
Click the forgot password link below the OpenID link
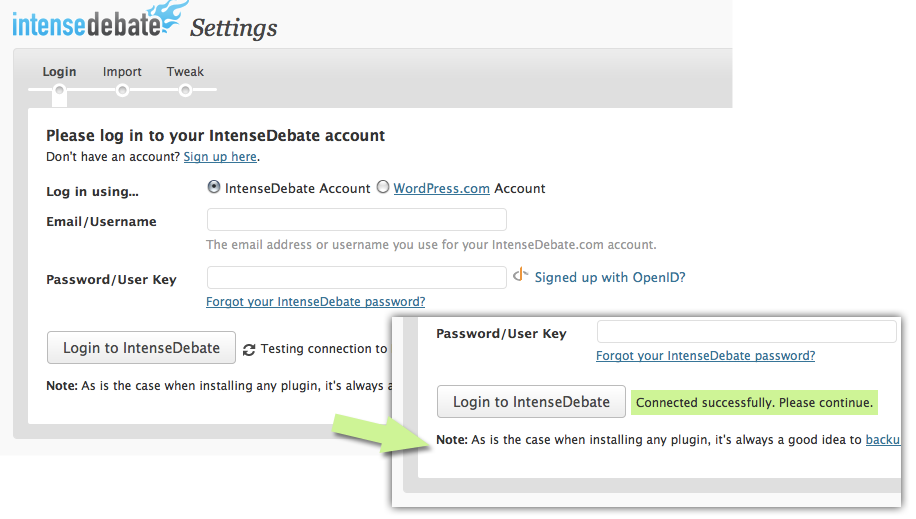point(315,302)
